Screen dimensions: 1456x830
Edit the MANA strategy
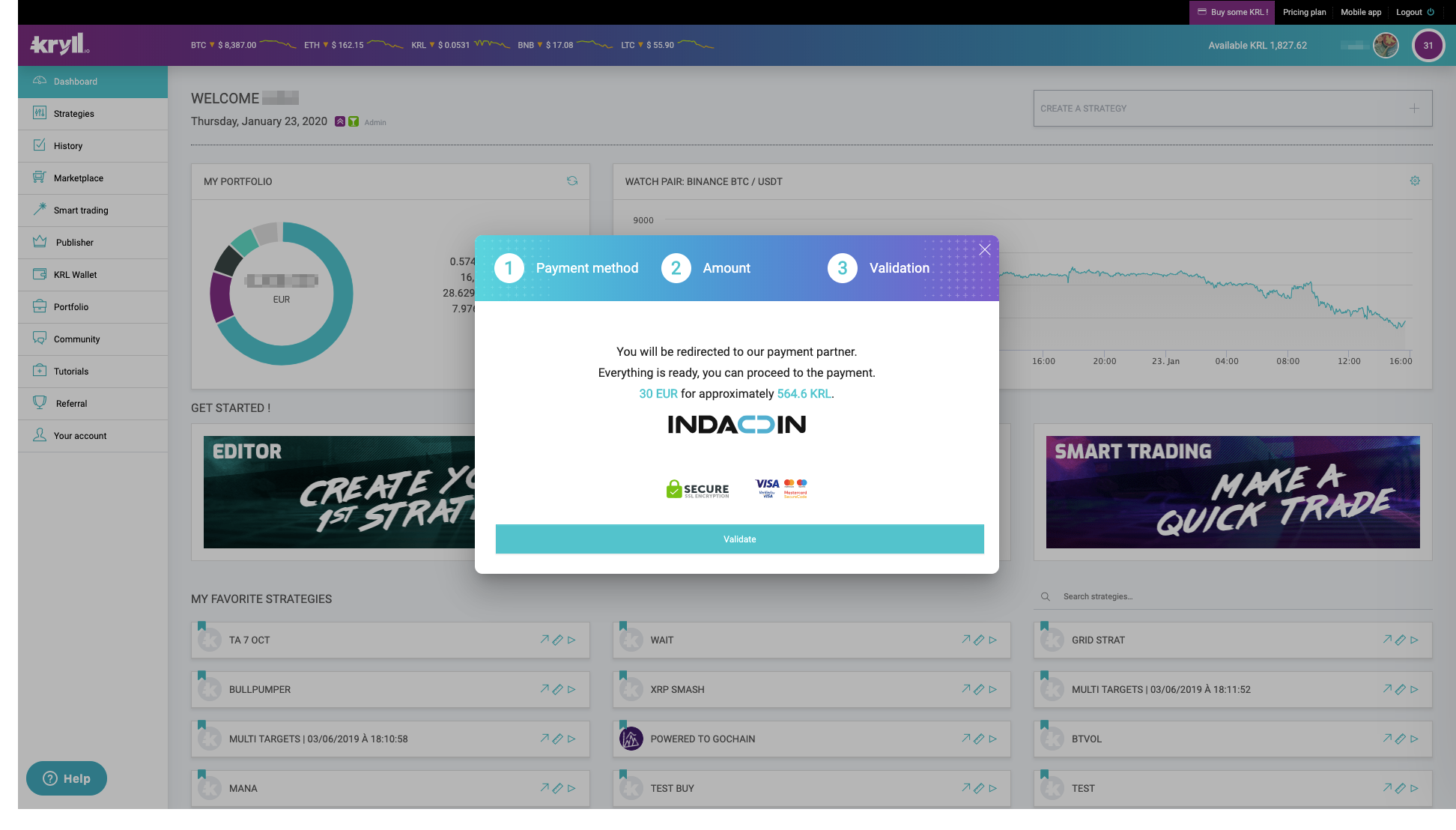[x=557, y=788]
